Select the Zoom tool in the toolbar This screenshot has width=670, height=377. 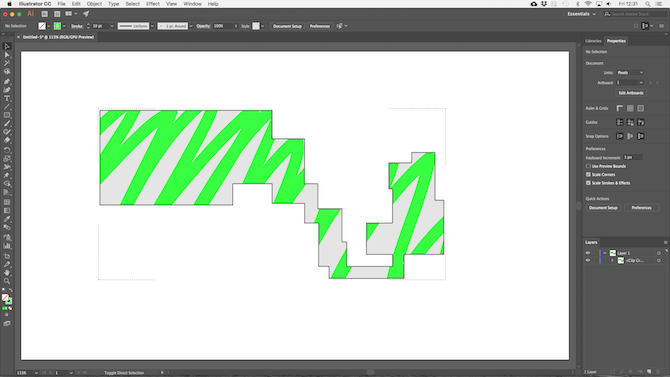click(x=7, y=281)
